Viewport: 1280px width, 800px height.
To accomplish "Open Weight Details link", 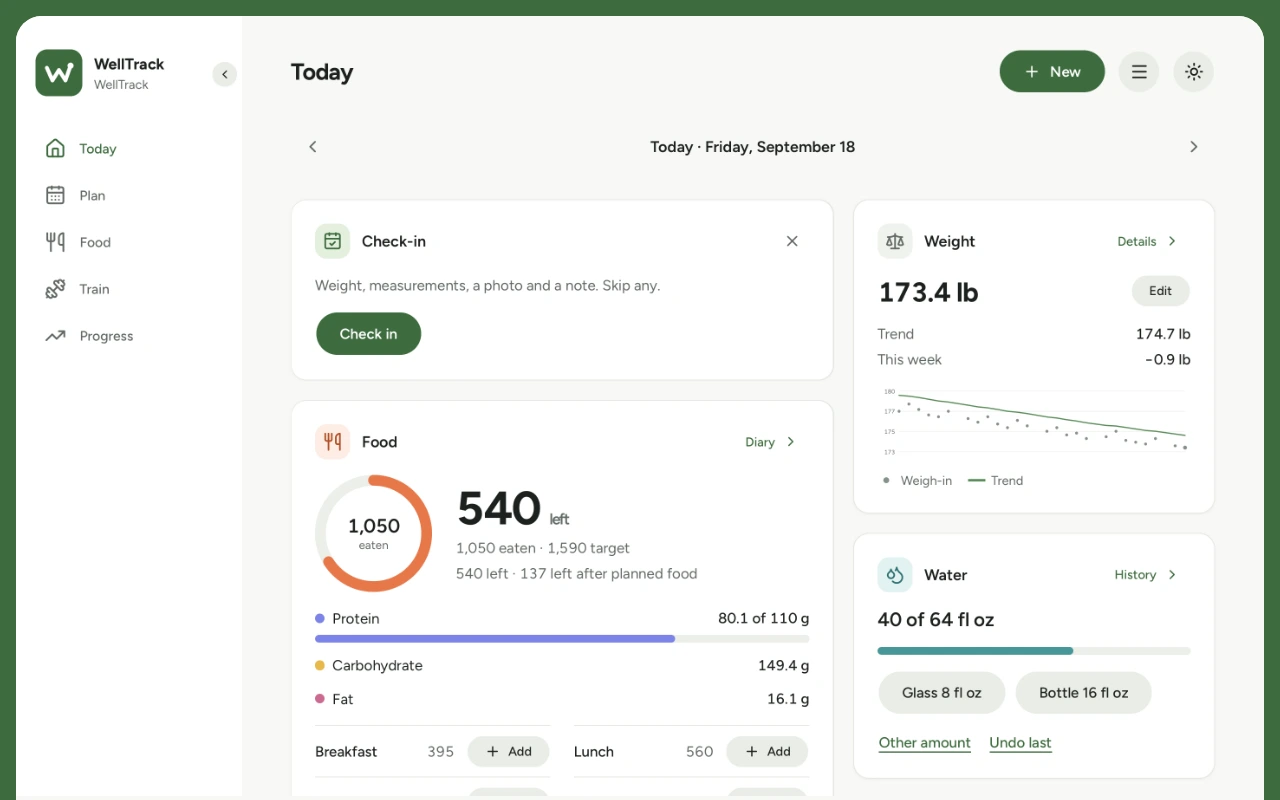I will pos(1147,241).
